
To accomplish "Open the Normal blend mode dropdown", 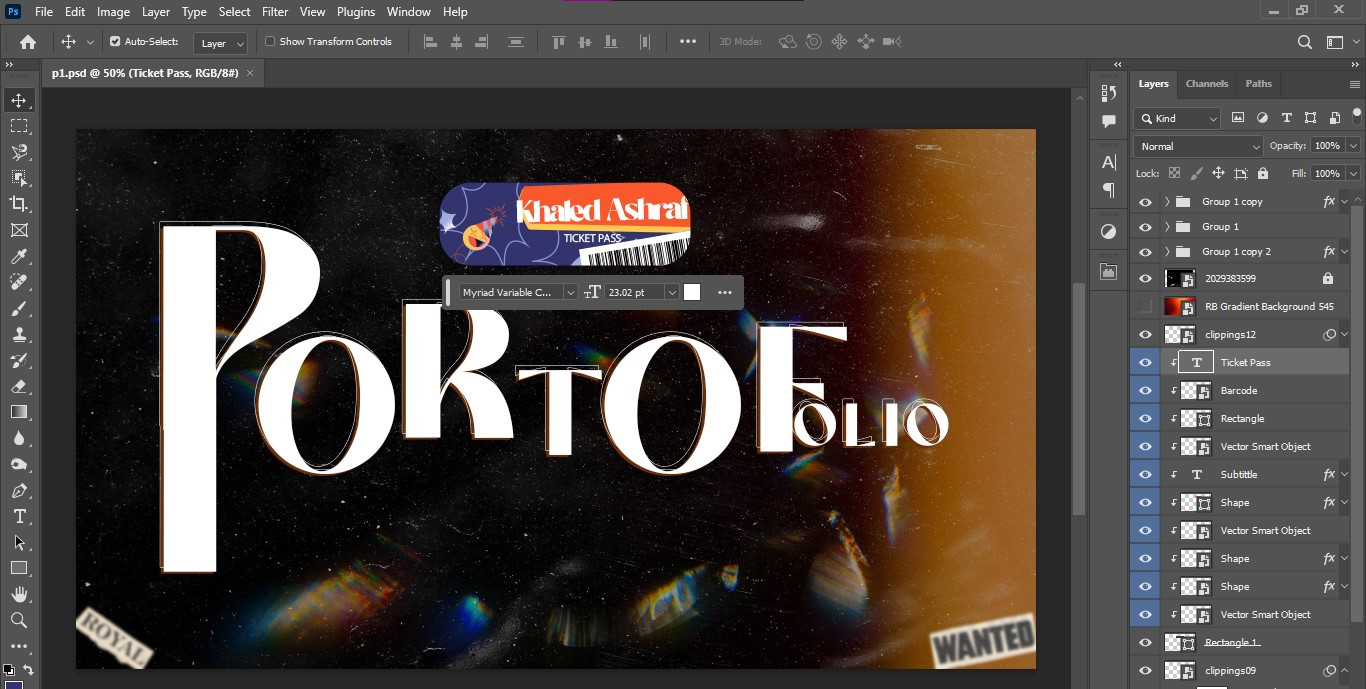I will pos(1199,146).
